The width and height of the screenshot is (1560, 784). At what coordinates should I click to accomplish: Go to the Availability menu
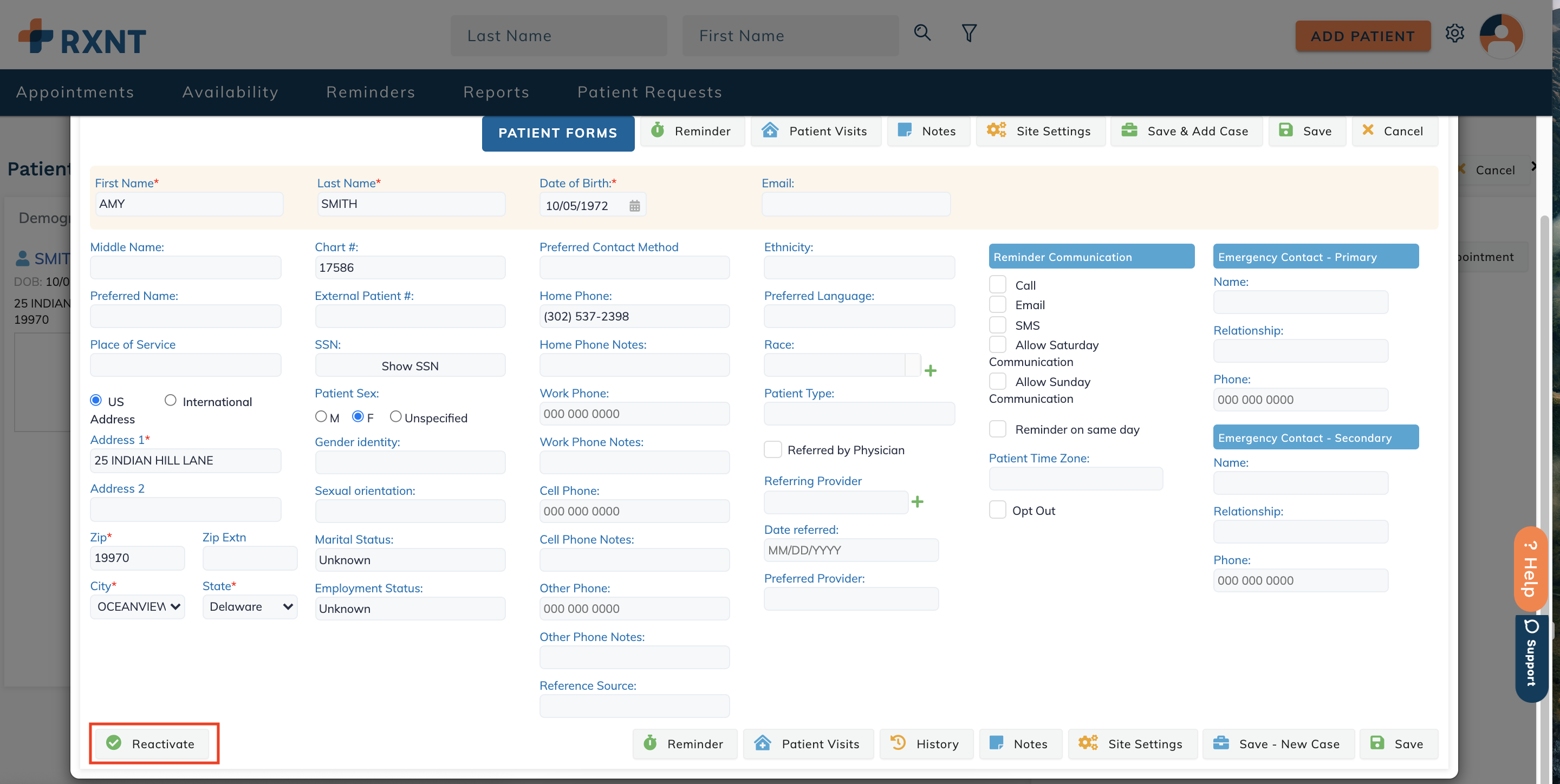point(230,92)
